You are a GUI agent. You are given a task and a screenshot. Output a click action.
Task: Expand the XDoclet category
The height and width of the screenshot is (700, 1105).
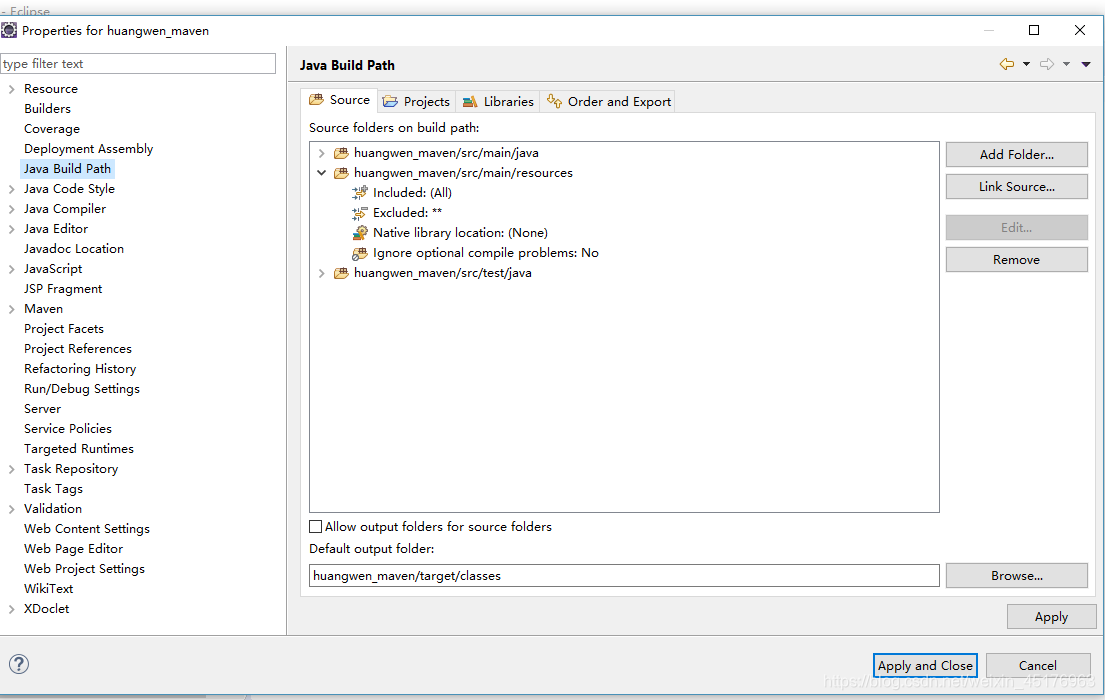pos(11,609)
